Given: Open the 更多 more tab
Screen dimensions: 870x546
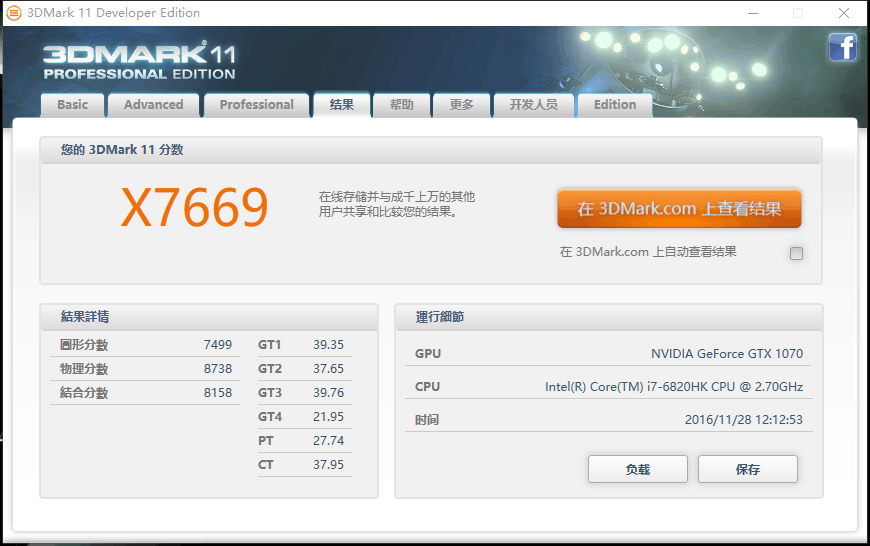Looking at the screenshot, I should click(462, 105).
